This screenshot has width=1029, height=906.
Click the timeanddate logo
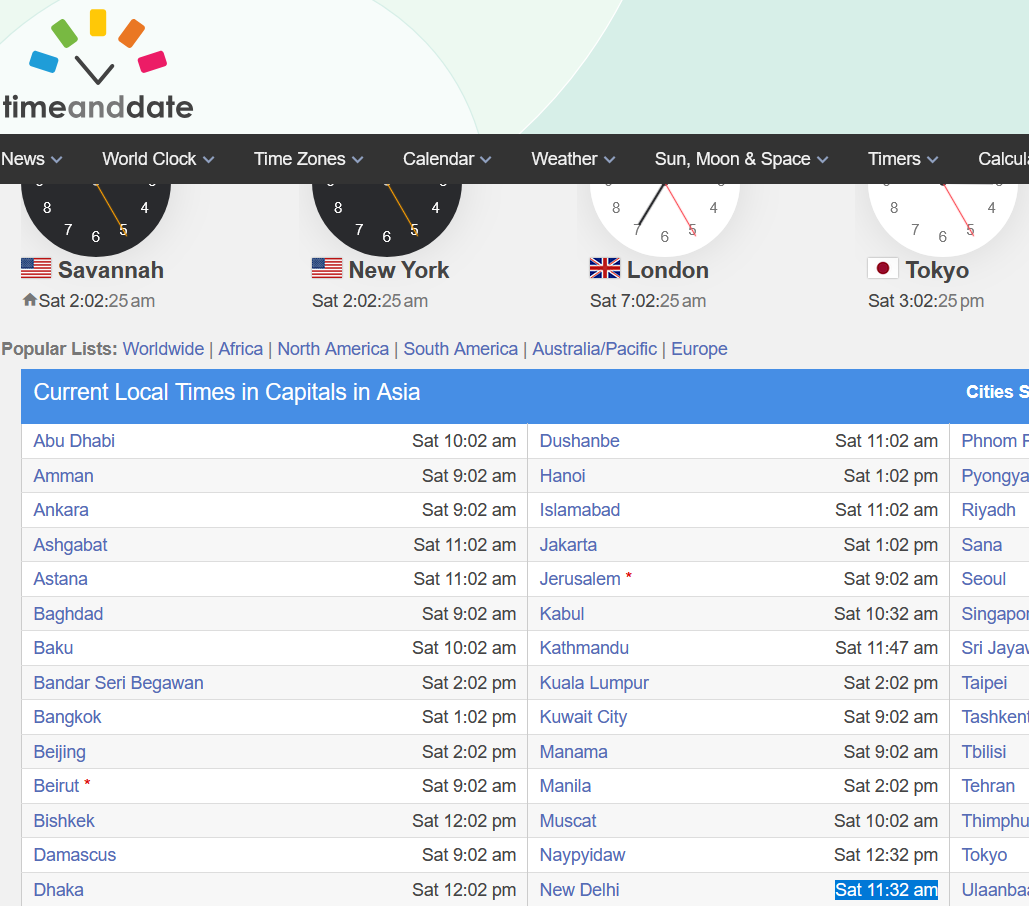coord(97,65)
